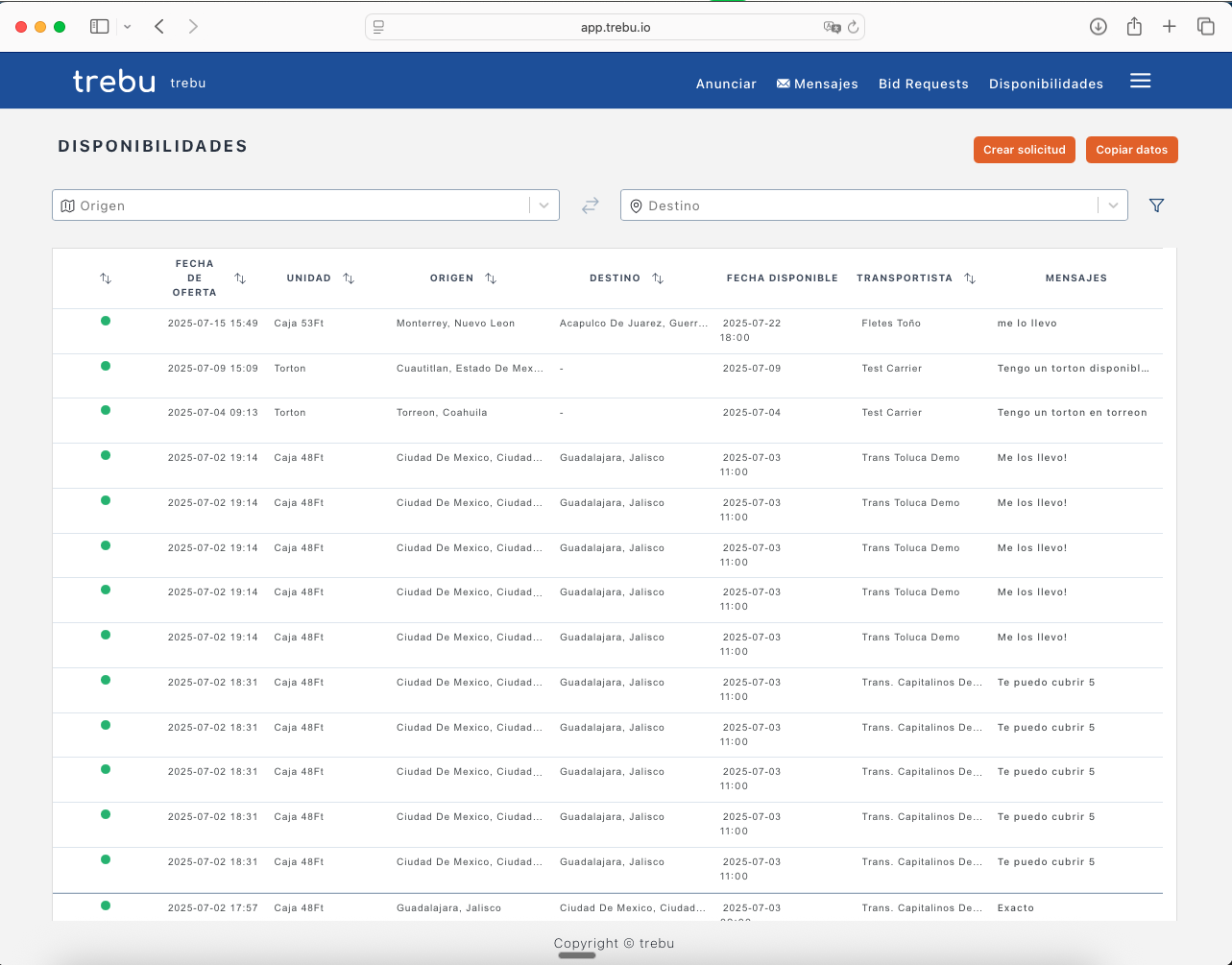Click the page reader icon in address bar
Screen dimensions: 1232x965
(x=378, y=27)
